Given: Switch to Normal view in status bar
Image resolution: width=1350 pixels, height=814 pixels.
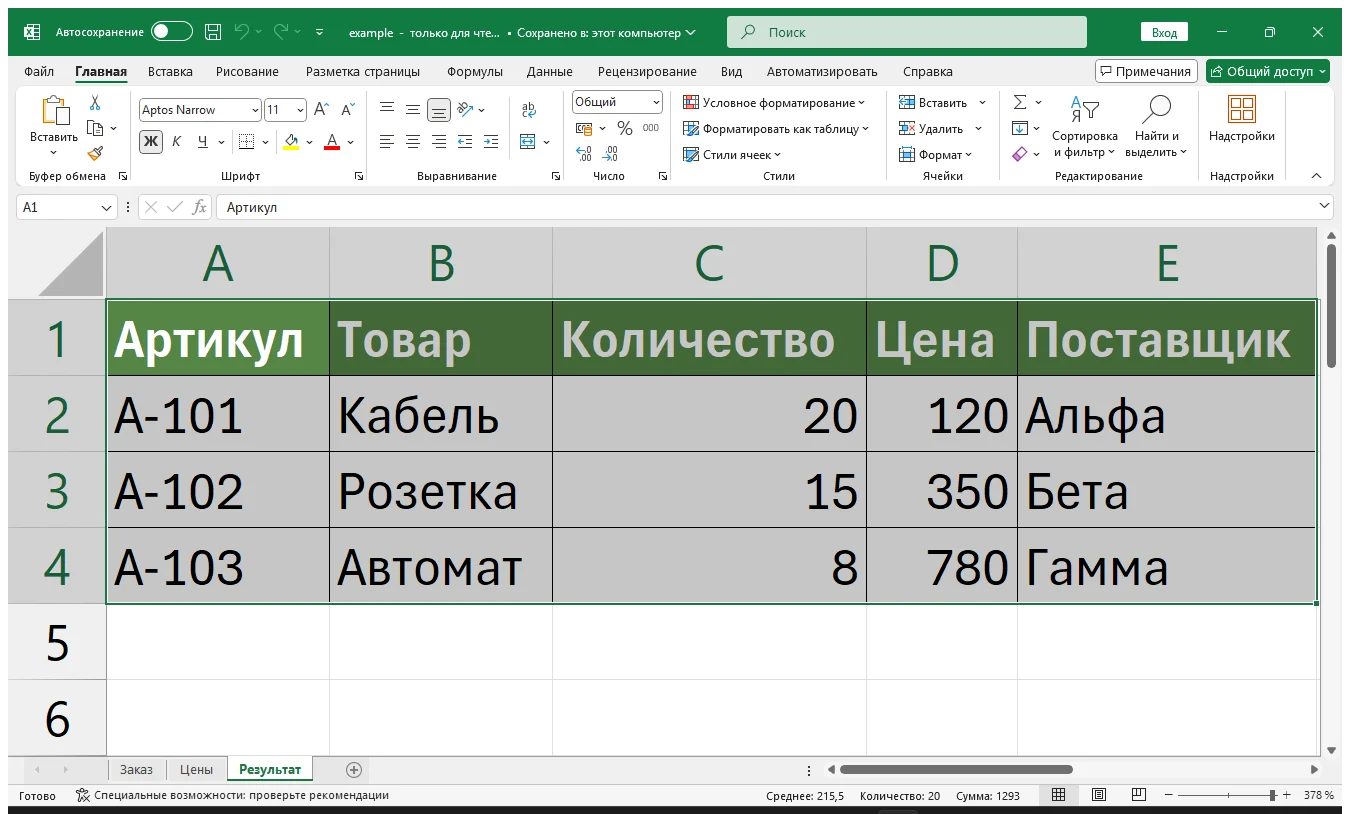Looking at the screenshot, I should coord(1058,795).
